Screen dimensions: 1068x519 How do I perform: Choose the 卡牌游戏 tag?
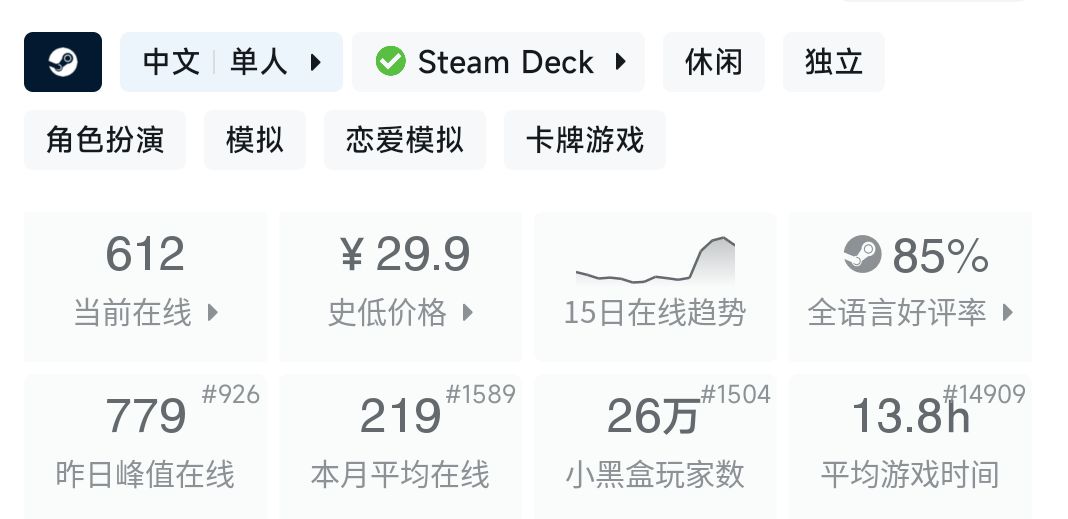pos(585,140)
